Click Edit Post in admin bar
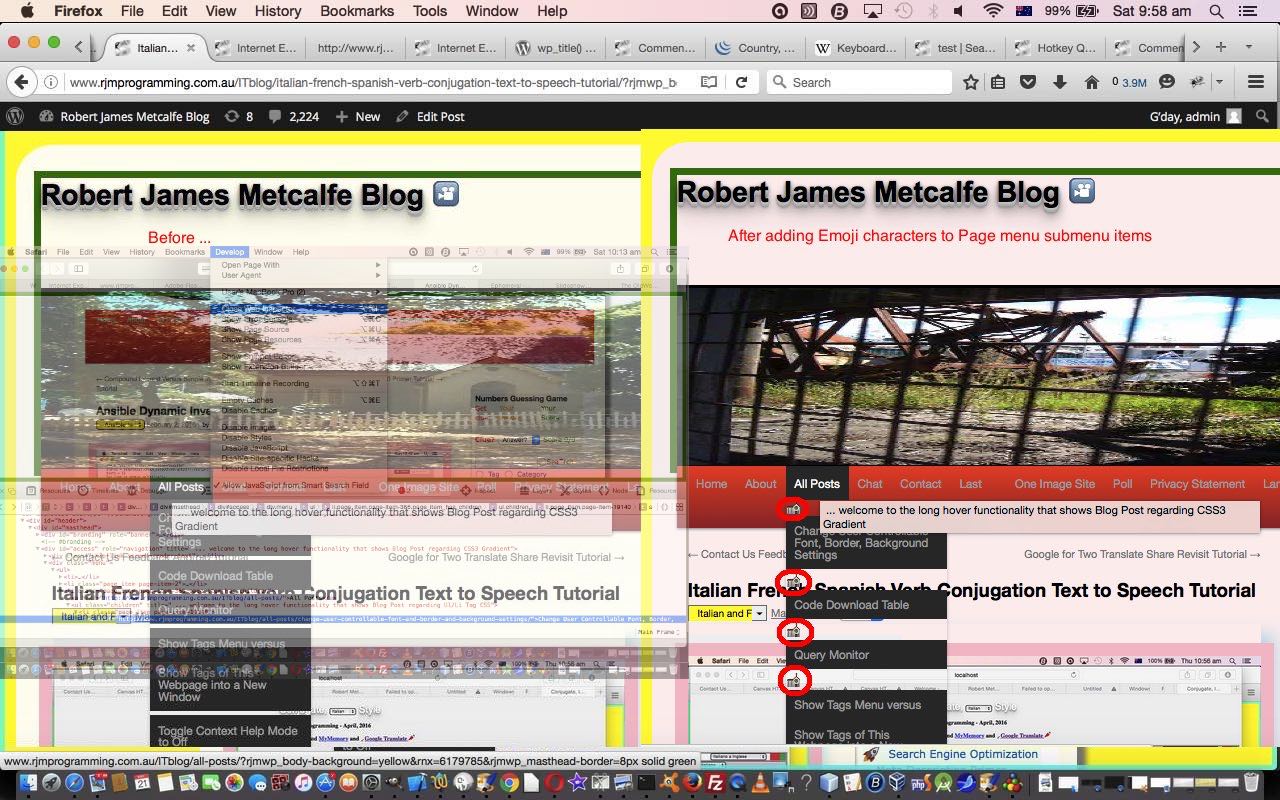The image size is (1280, 800). (430, 116)
